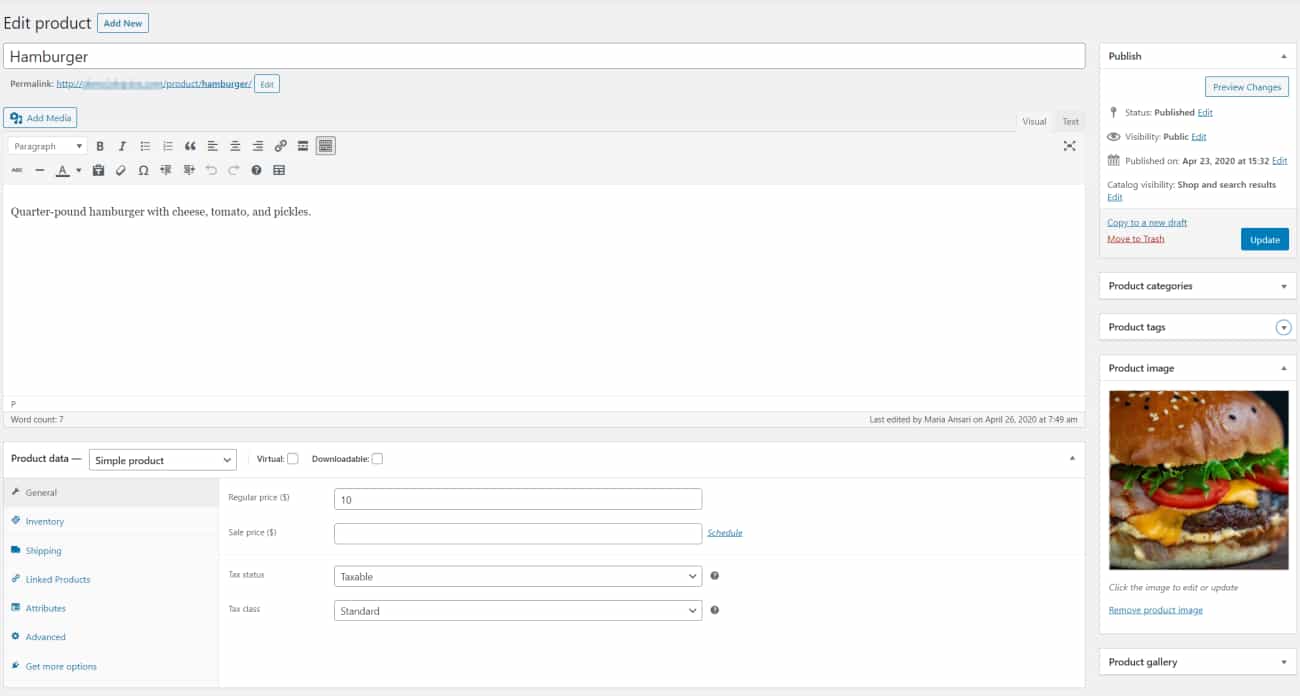Insert or edit link icon
Image resolution: width=1300 pixels, height=696 pixels.
pos(280,146)
